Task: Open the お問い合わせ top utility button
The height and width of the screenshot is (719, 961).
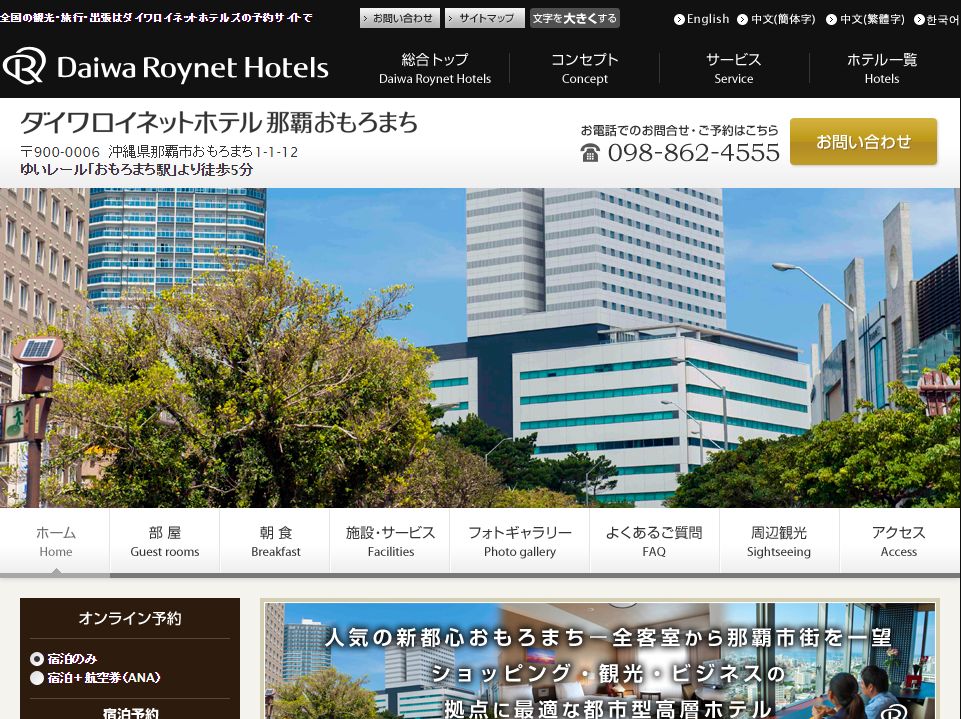Action: coord(400,18)
